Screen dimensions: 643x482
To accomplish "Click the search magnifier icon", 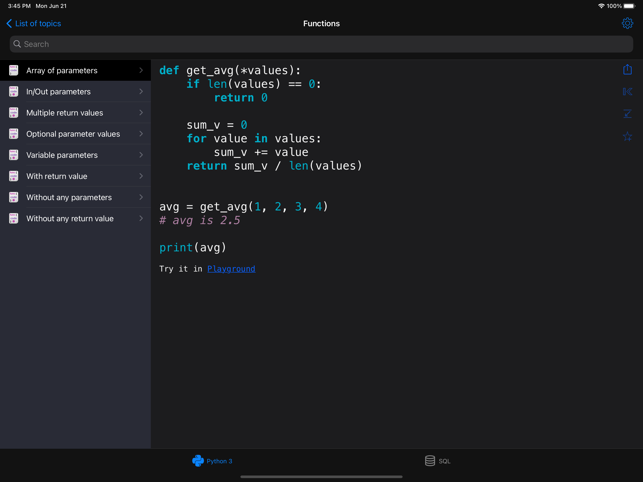I will tap(17, 44).
